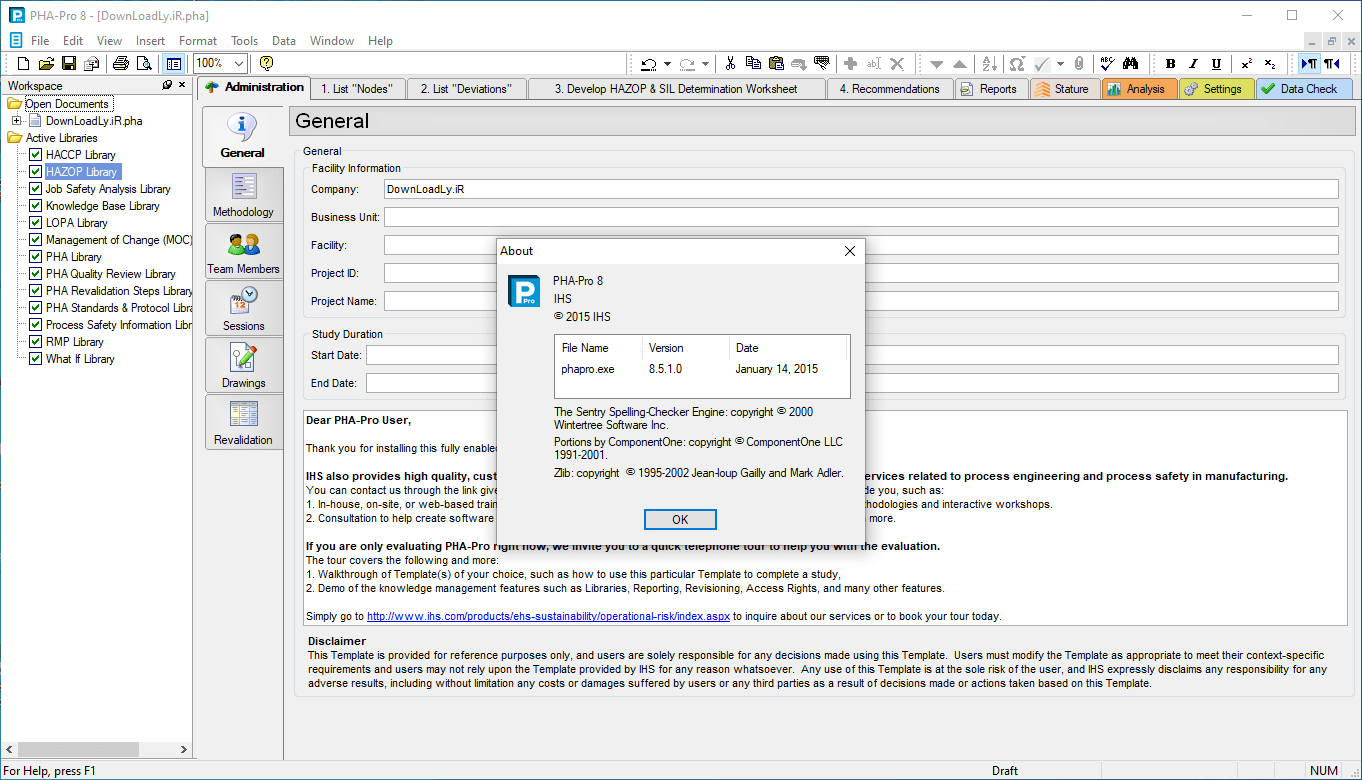Image resolution: width=1362 pixels, height=780 pixels.
Task: Run the spelling checker
Action: pos(1107,62)
